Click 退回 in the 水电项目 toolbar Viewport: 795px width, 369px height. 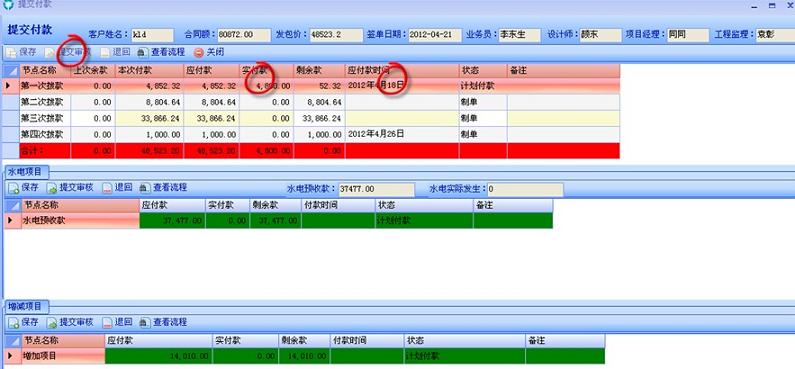(118, 188)
